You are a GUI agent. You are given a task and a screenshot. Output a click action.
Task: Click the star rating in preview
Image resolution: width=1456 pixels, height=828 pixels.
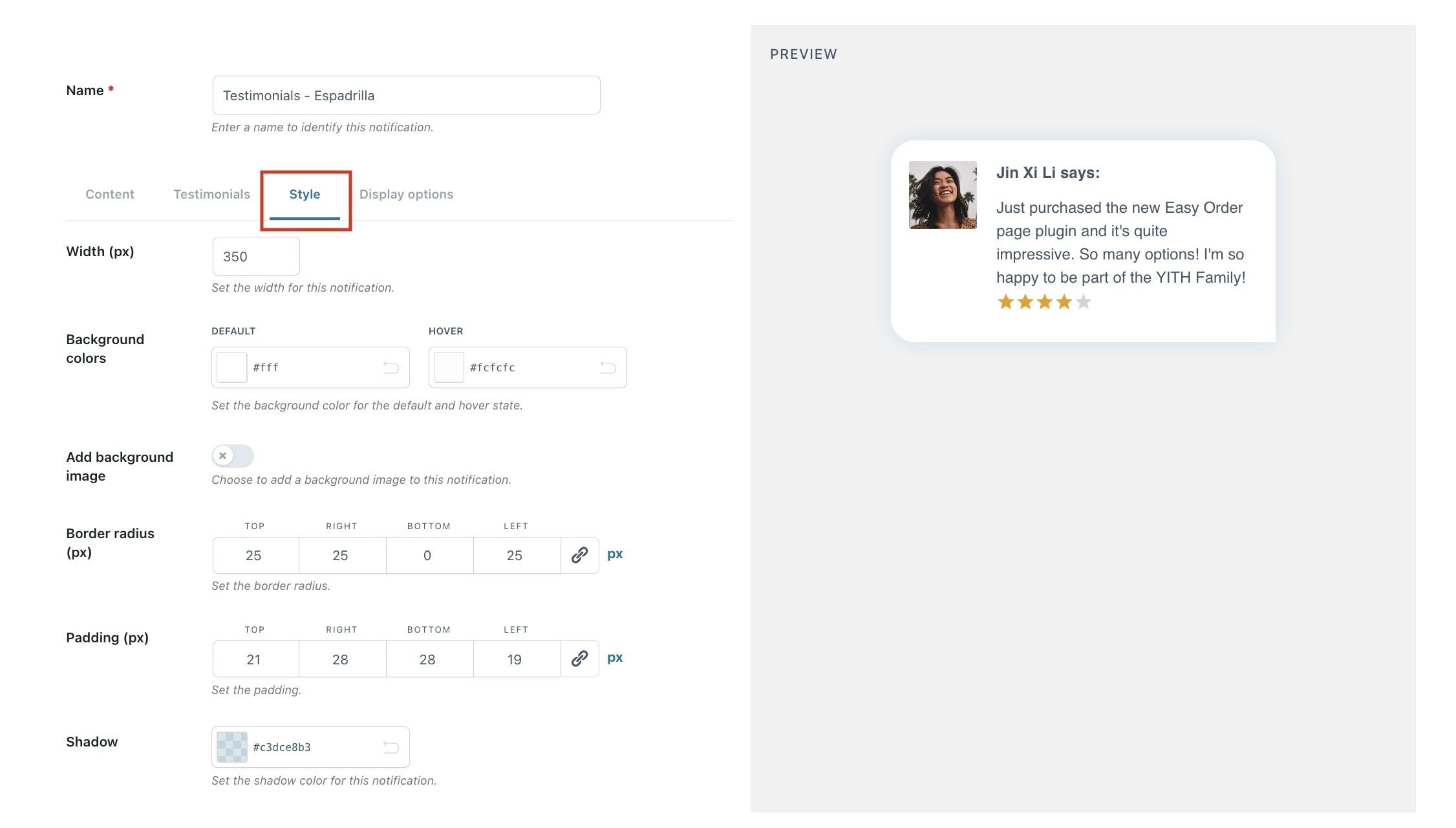click(x=1044, y=302)
